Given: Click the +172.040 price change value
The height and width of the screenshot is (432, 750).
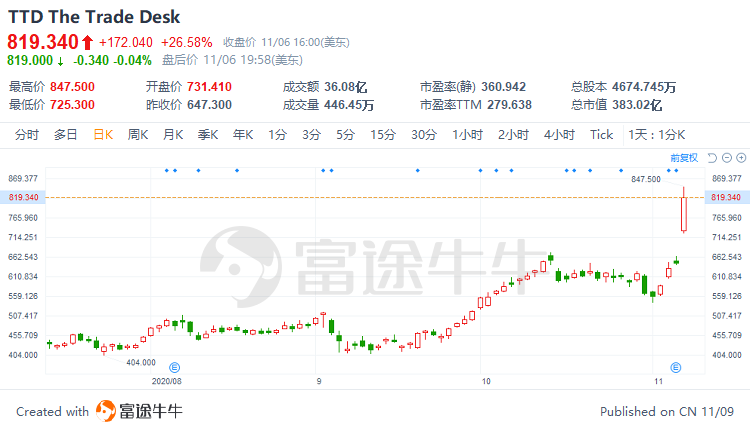Looking at the screenshot, I should click(x=126, y=43).
